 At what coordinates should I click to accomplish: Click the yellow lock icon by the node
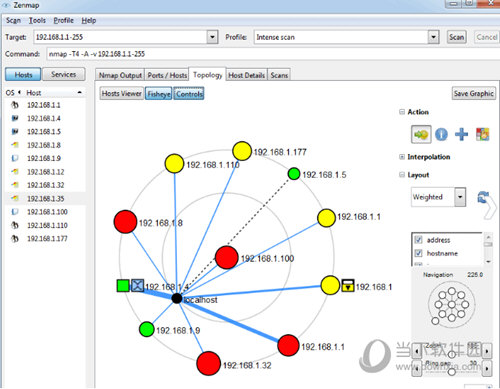click(348, 286)
